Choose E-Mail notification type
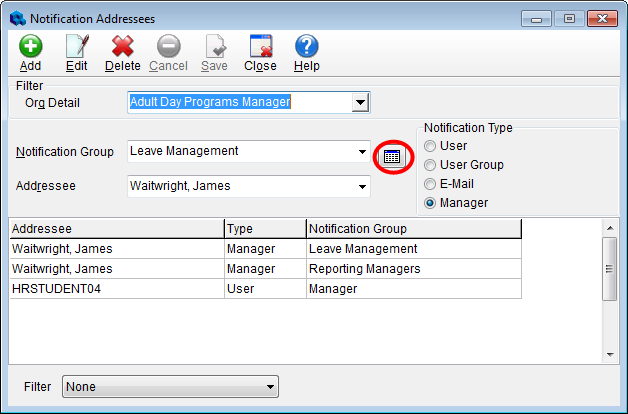 click(x=431, y=184)
